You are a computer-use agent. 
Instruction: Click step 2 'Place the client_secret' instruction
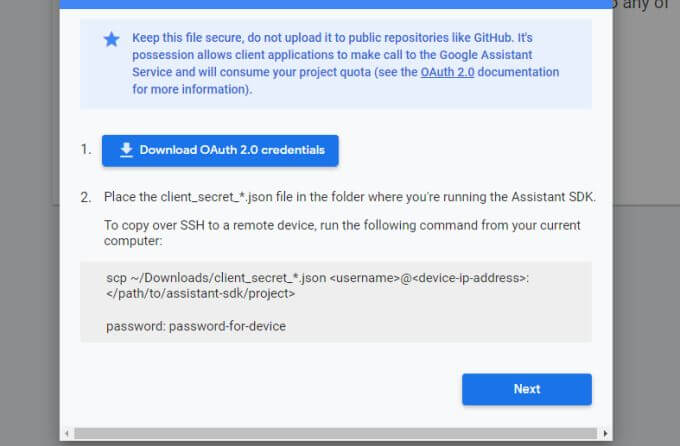click(349, 197)
